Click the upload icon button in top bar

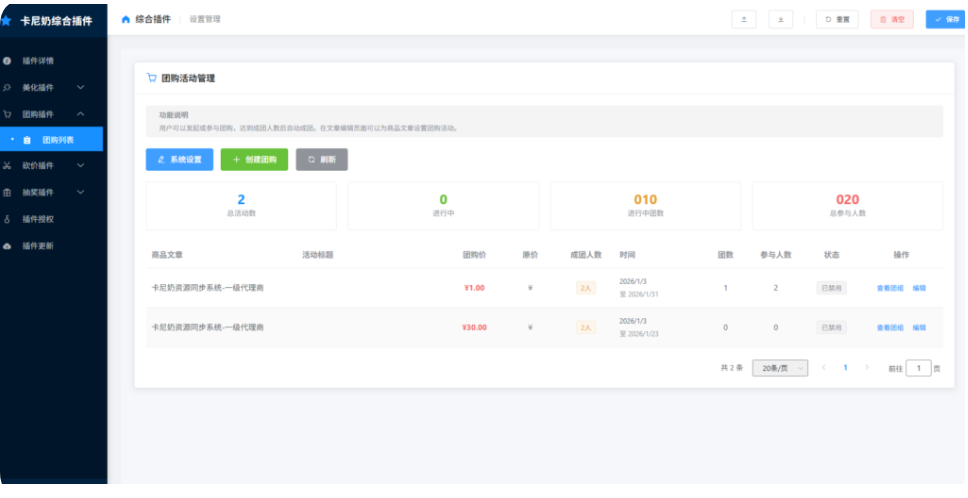(x=744, y=19)
